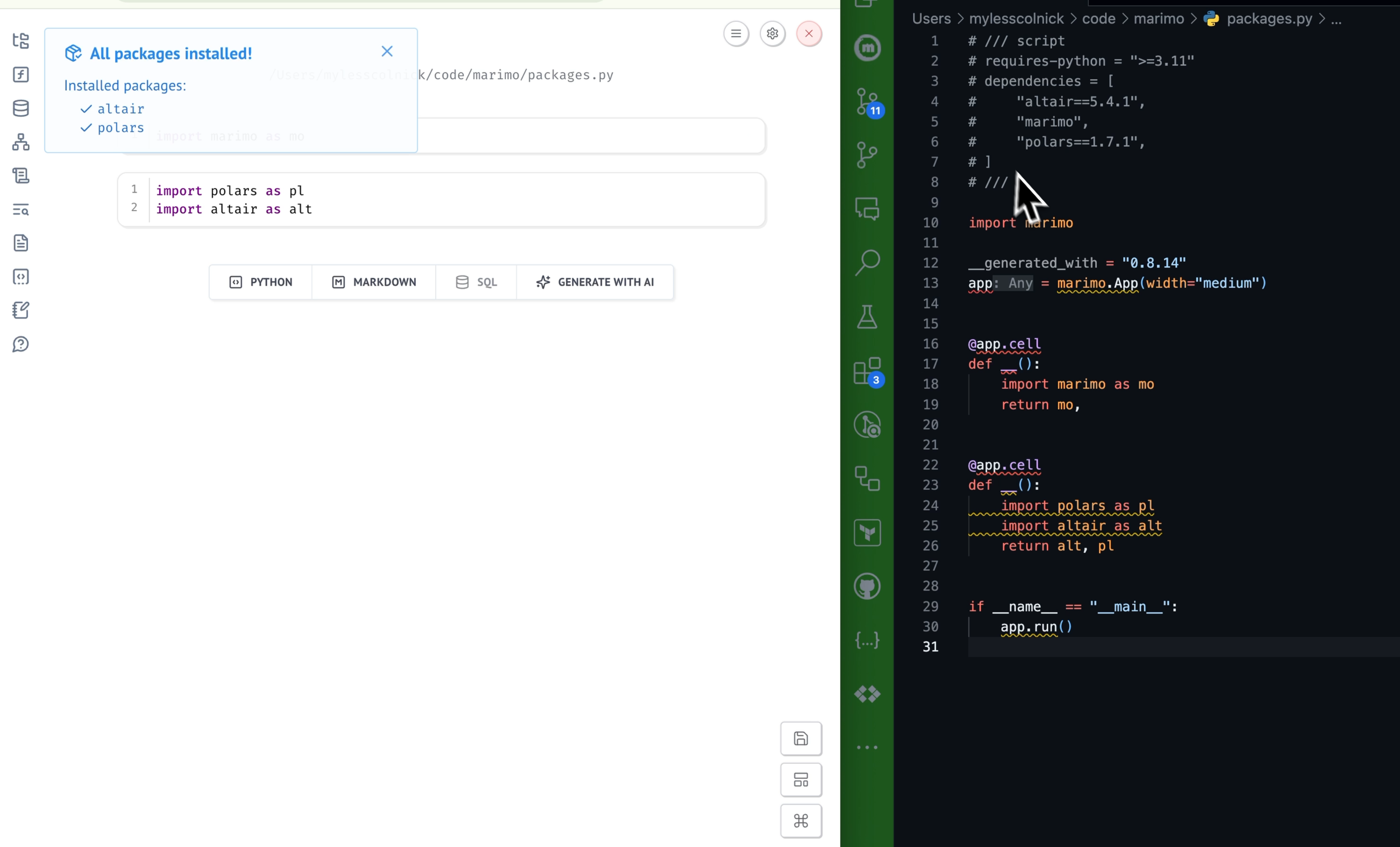Open the variables panel function icon

click(x=21, y=75)
